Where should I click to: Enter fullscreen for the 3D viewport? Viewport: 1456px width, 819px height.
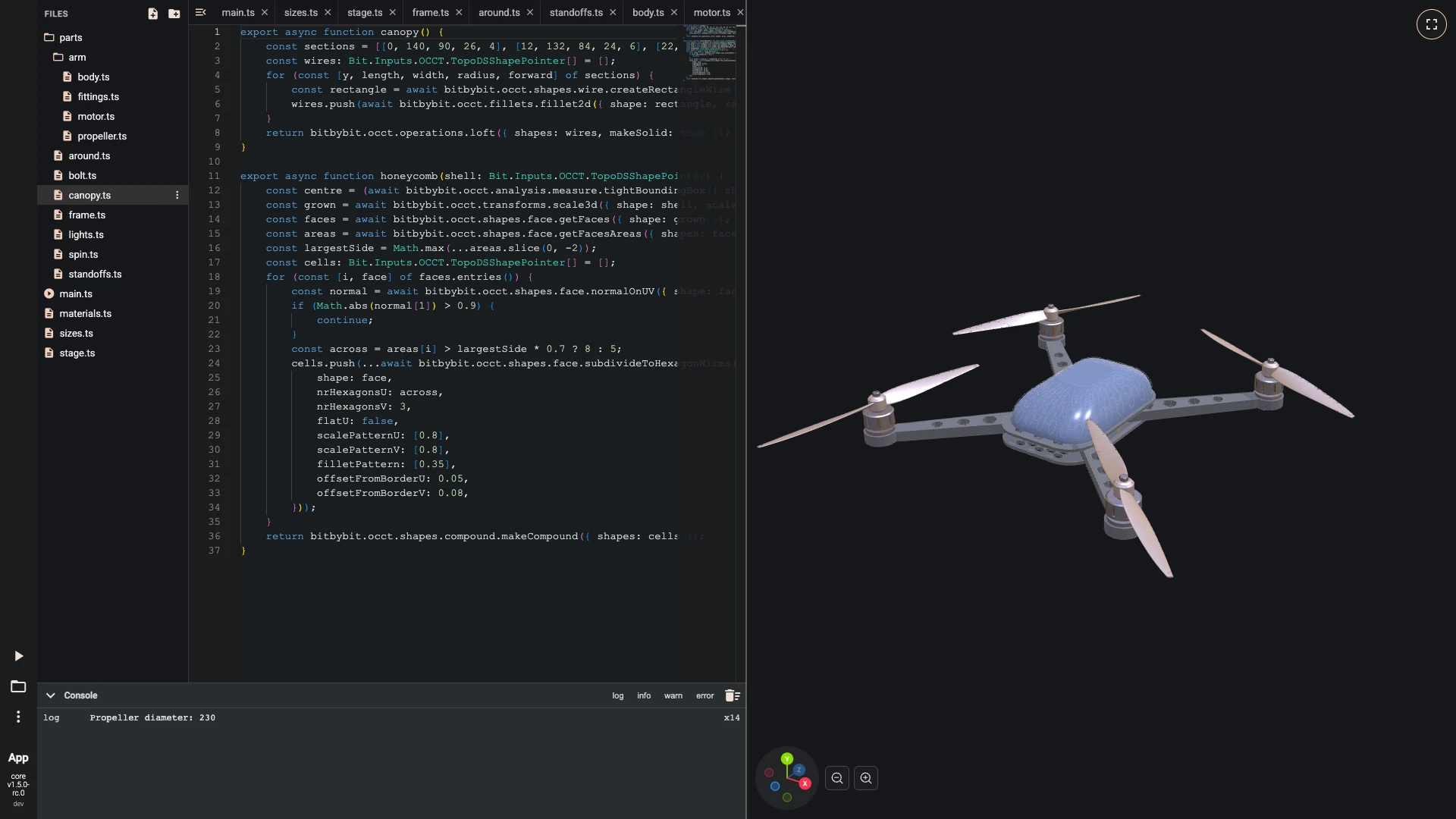(x=1431, y=24)
